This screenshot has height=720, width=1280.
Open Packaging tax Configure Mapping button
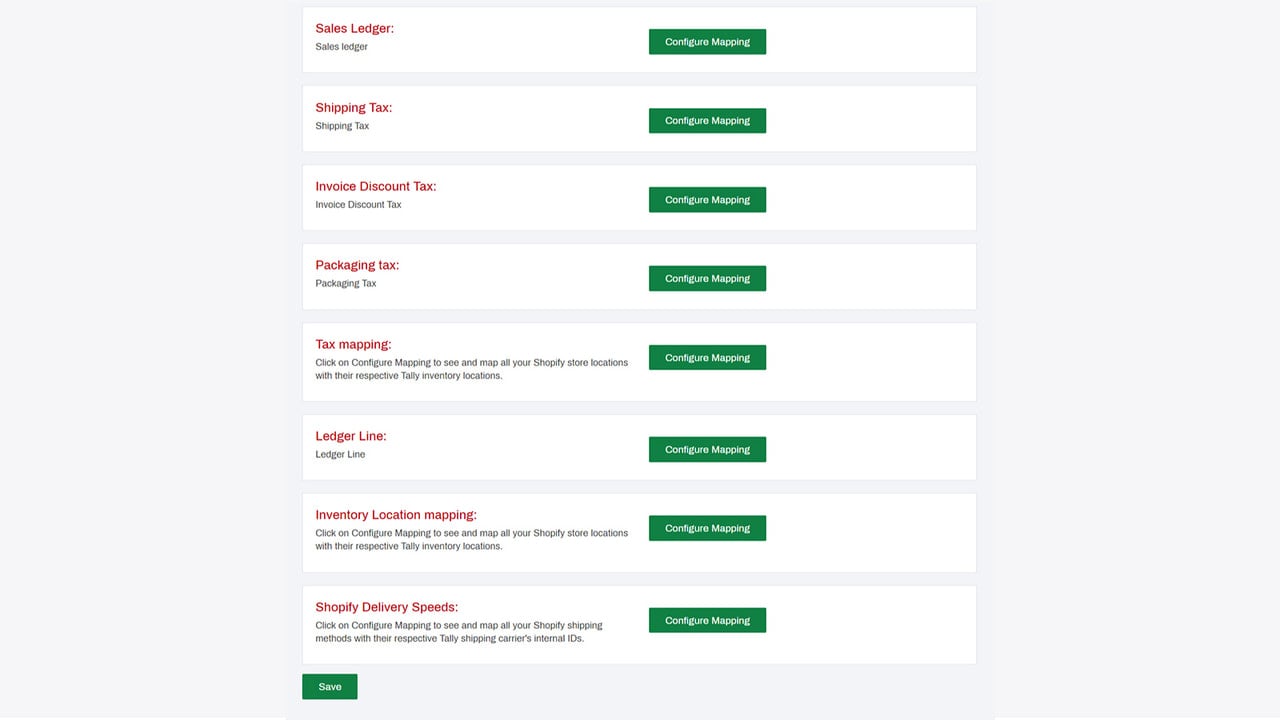(707, 279)
